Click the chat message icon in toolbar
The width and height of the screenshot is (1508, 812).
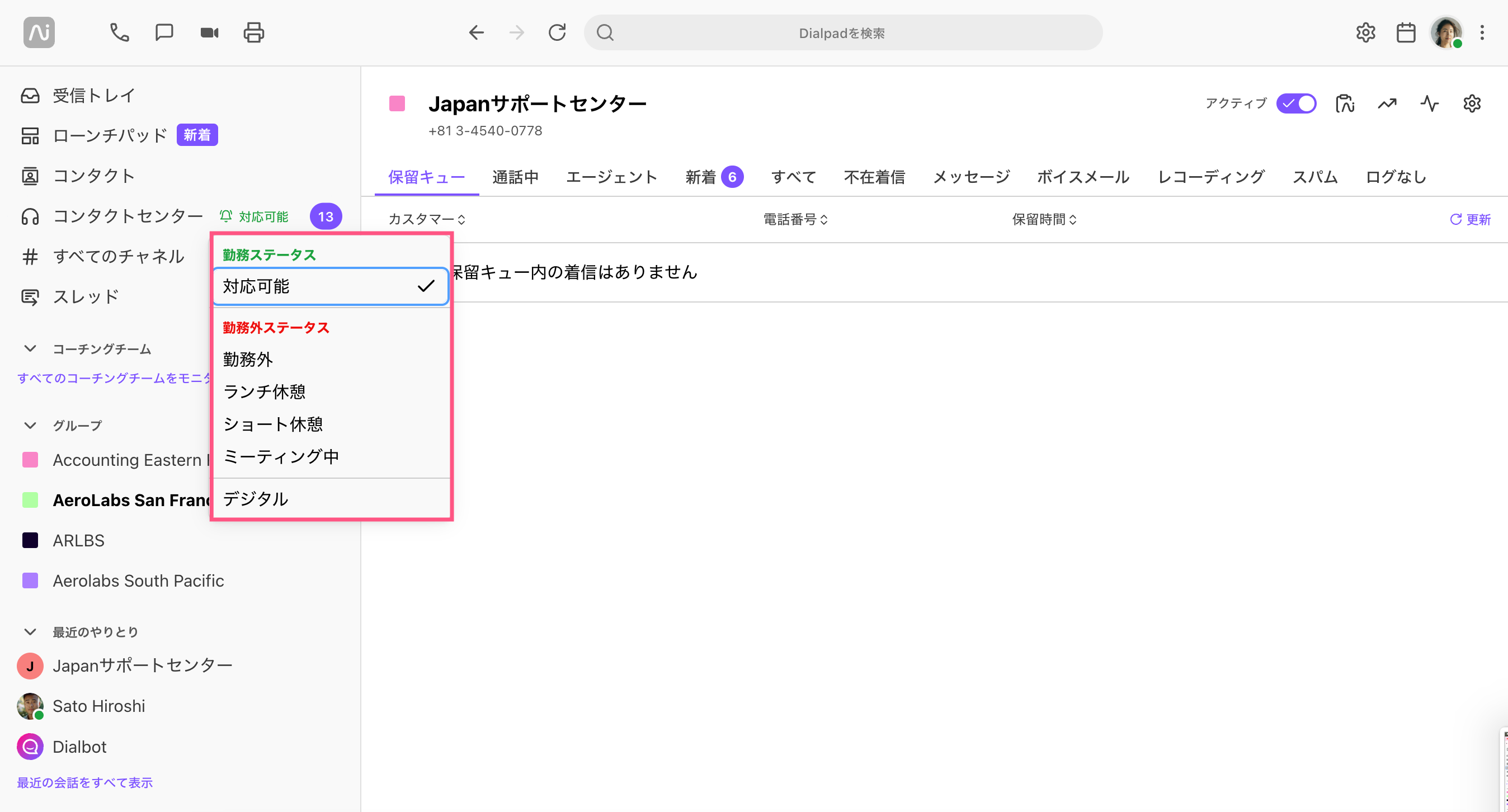pos(164,32)
